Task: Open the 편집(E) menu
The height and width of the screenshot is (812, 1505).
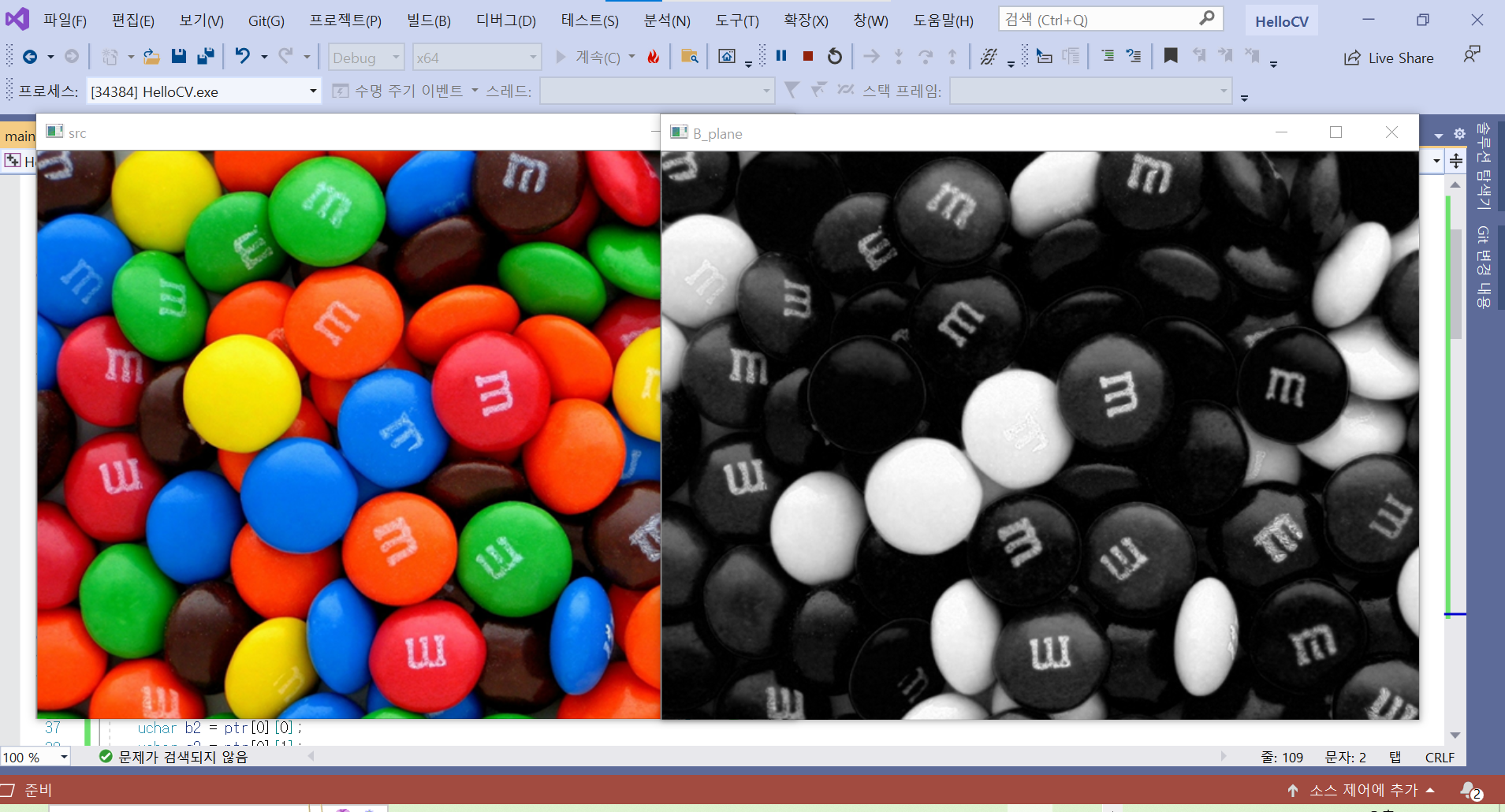Action: (133, 20)
